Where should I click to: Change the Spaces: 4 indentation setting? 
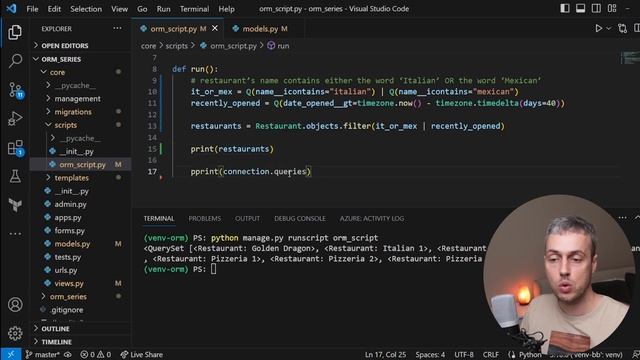click(430, 355)
